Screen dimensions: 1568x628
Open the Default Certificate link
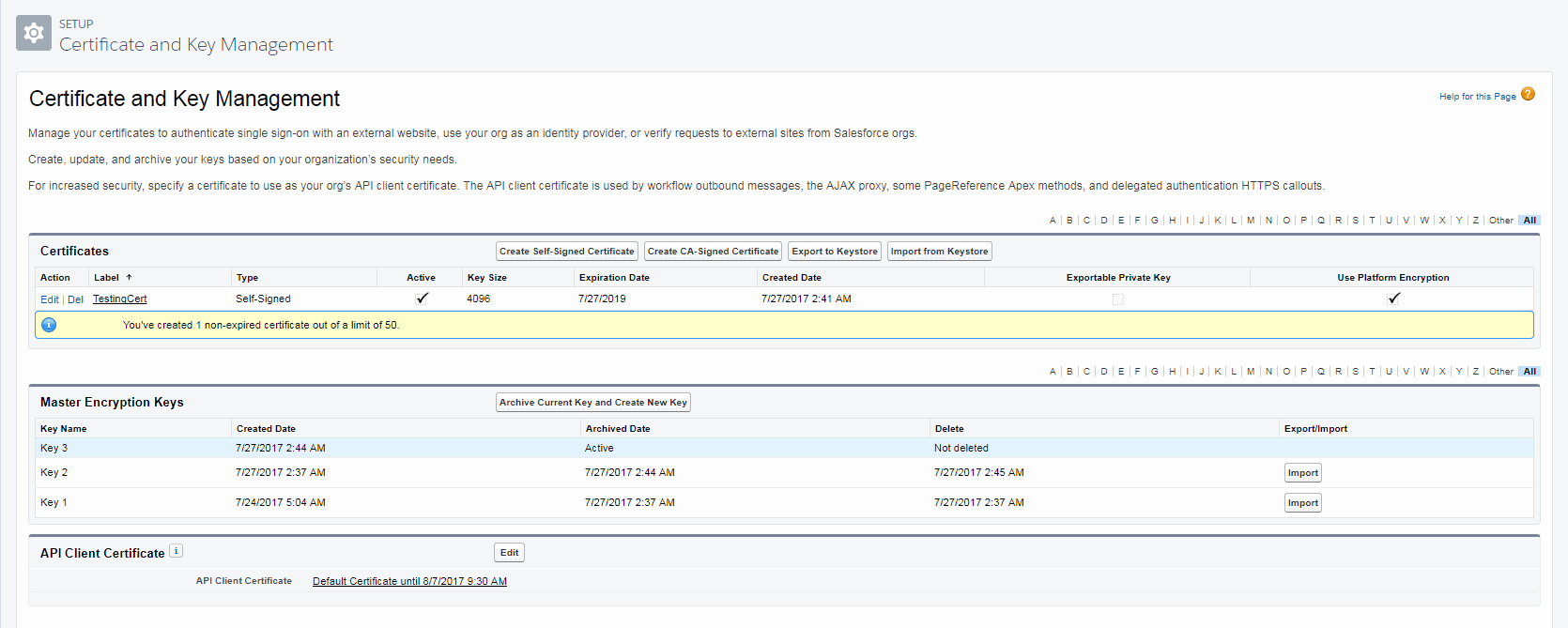coord(409,581)
